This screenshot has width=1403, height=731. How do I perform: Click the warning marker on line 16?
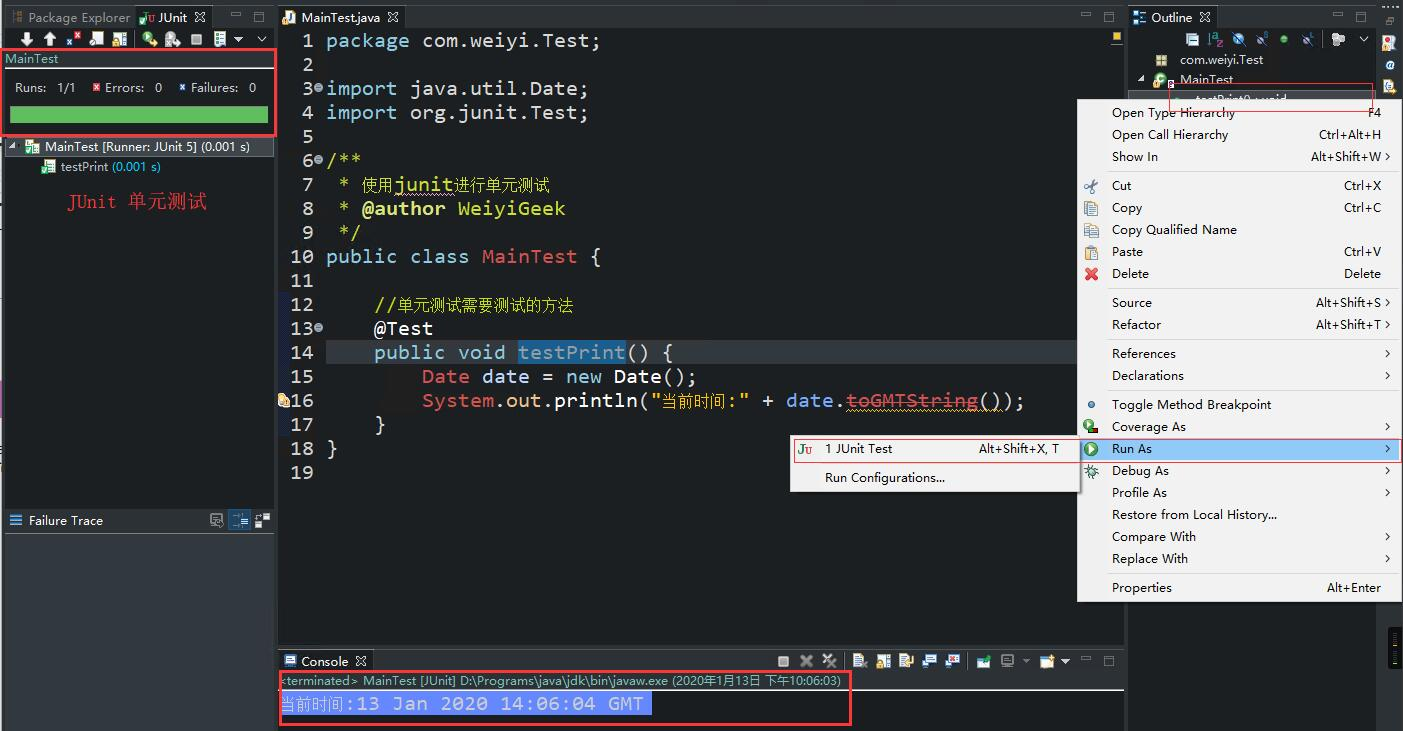tap(284, 400)
